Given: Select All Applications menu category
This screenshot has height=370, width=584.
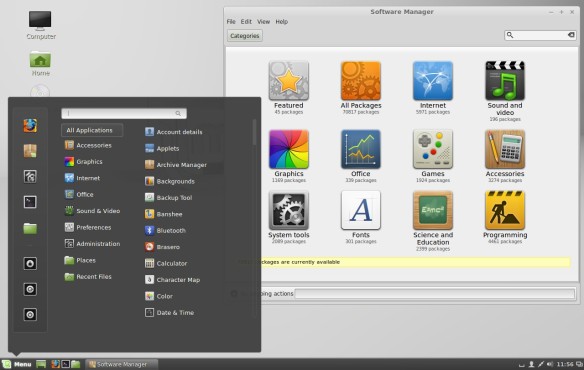Looking at the screenshot, I should 92,130.
